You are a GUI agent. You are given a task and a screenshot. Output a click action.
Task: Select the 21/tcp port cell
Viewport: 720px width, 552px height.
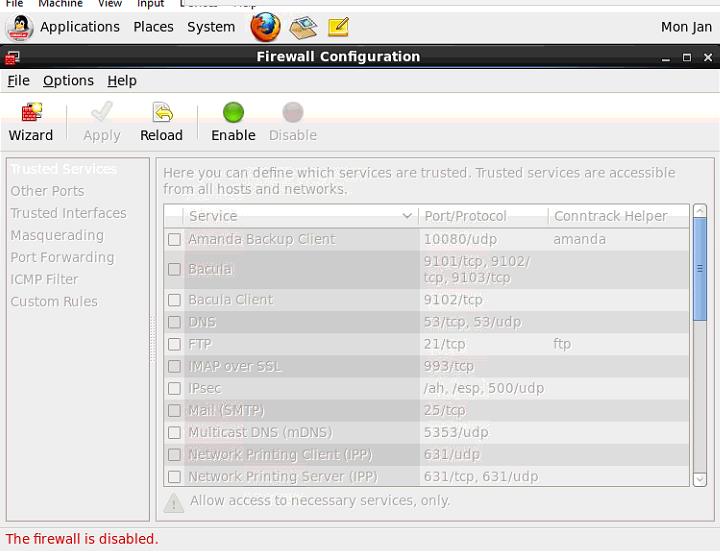coord(444,344)
